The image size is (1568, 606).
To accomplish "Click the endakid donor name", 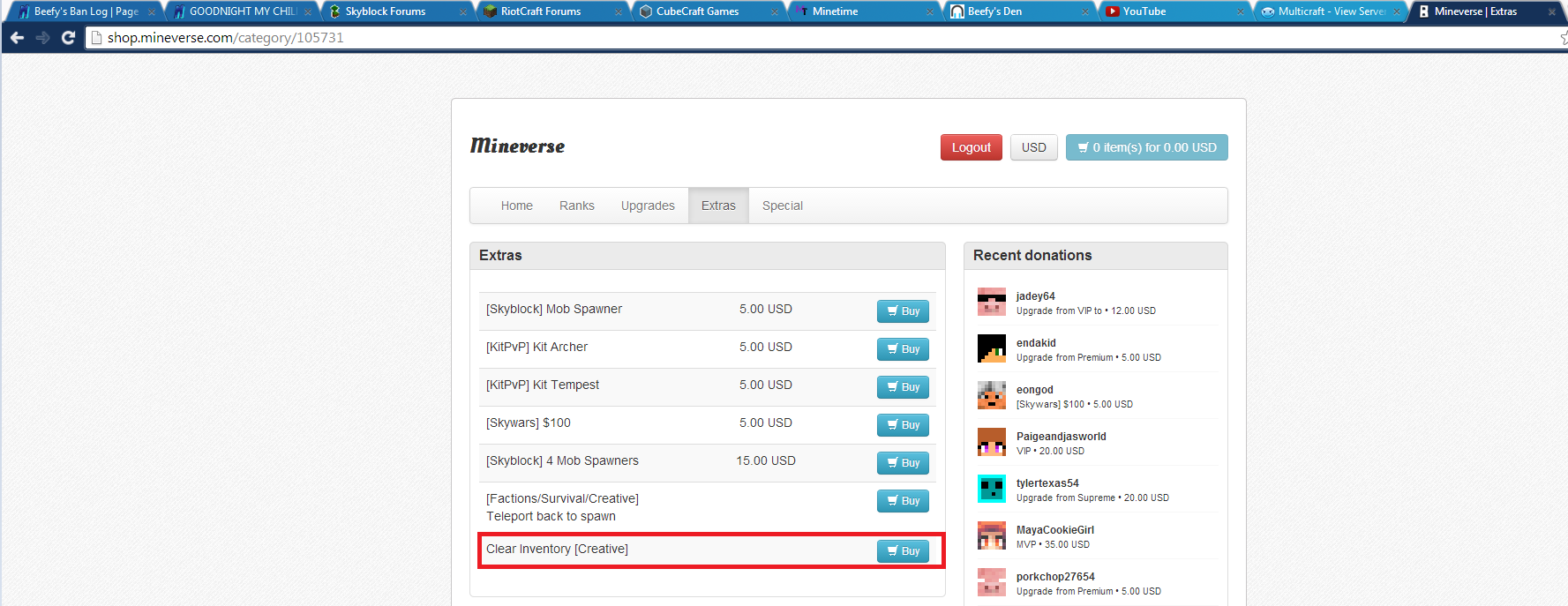I will pyautogui.click(x=1036, y=343).
